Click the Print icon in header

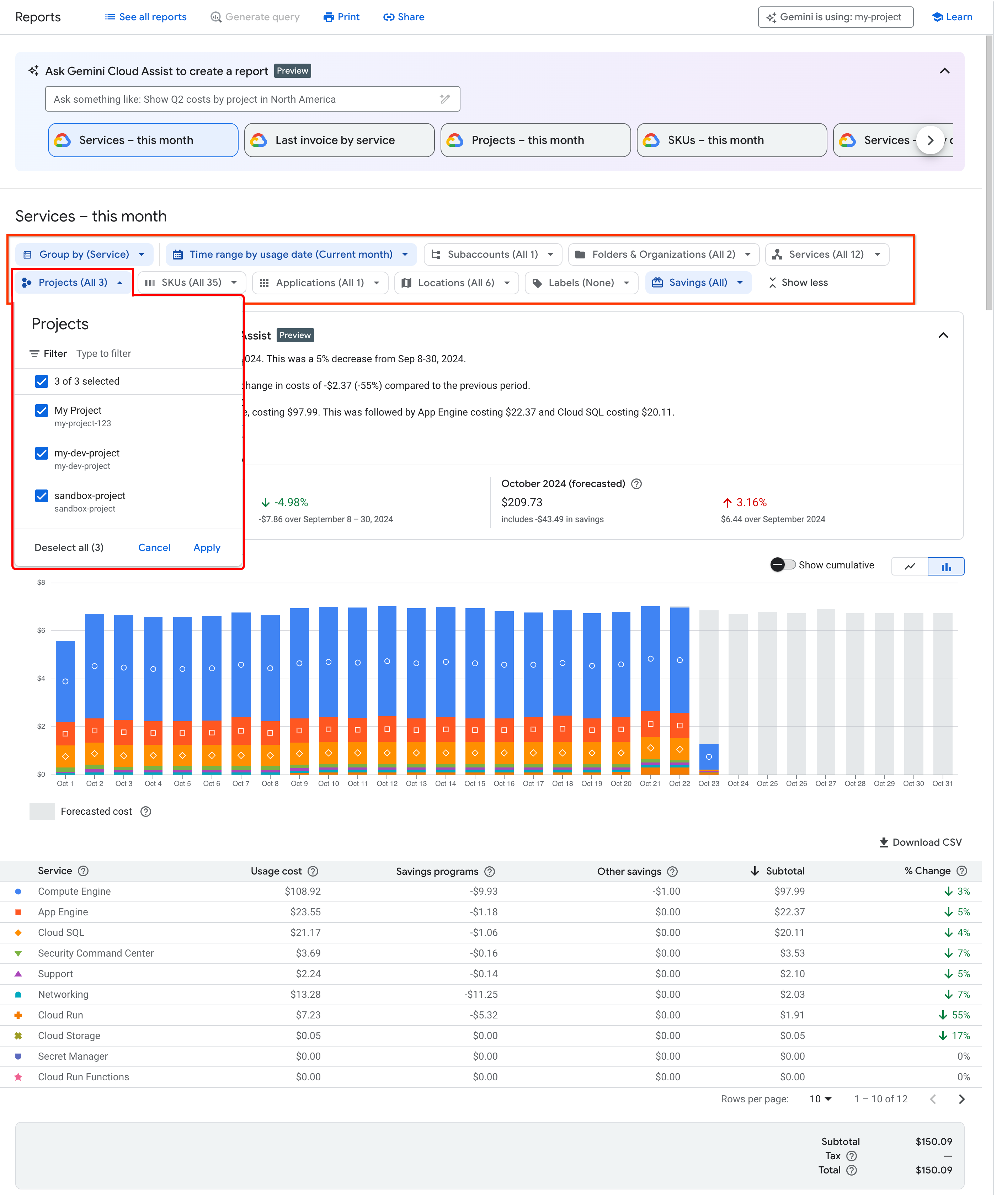point(329,17)
